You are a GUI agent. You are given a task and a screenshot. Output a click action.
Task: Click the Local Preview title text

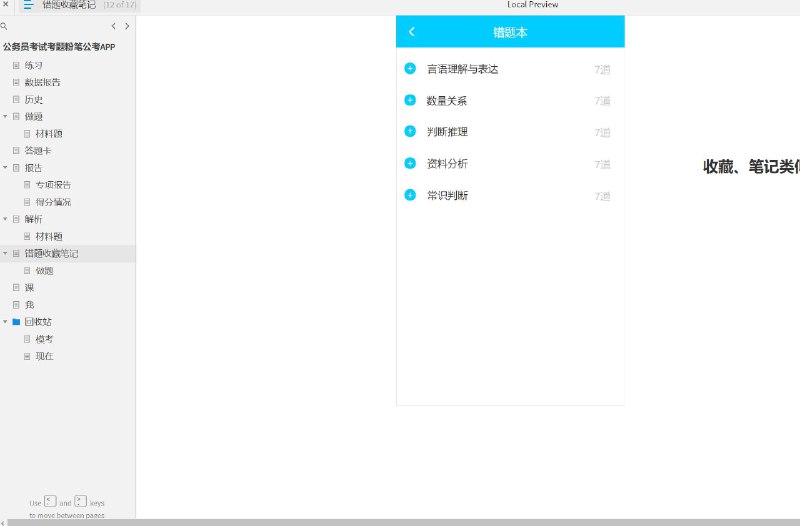click(532, 5)
